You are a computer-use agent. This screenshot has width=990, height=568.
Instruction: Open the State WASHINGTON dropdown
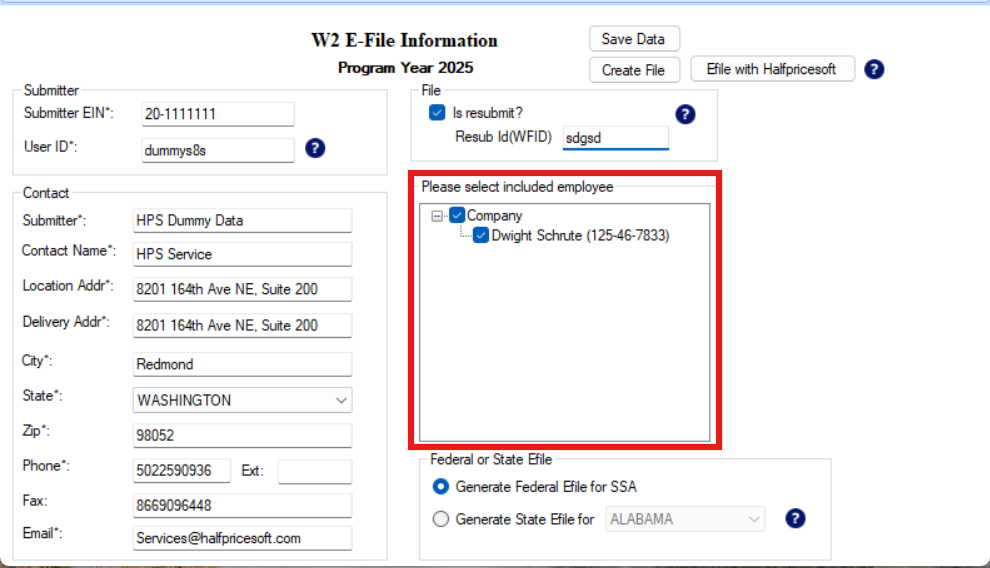click(242, 400)
